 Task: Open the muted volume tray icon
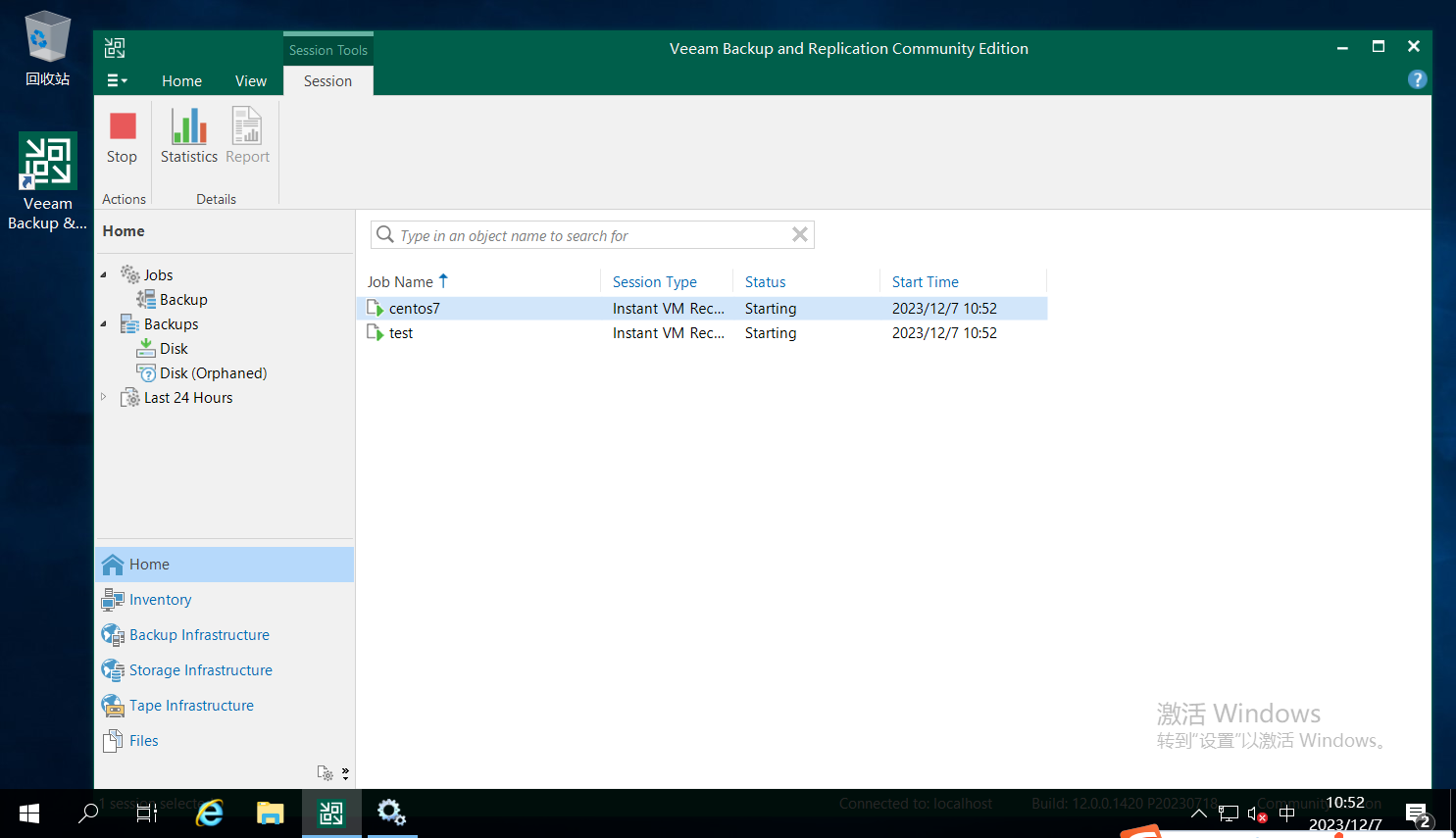(1257, 813)
